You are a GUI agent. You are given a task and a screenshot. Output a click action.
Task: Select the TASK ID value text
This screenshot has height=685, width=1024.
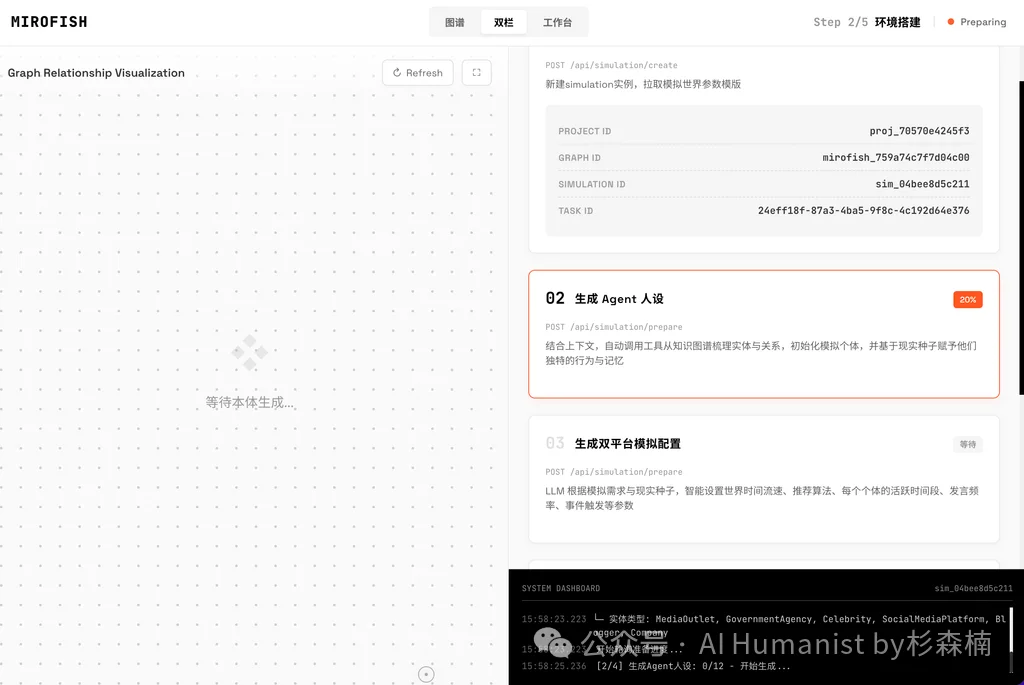tap(863, 211)
